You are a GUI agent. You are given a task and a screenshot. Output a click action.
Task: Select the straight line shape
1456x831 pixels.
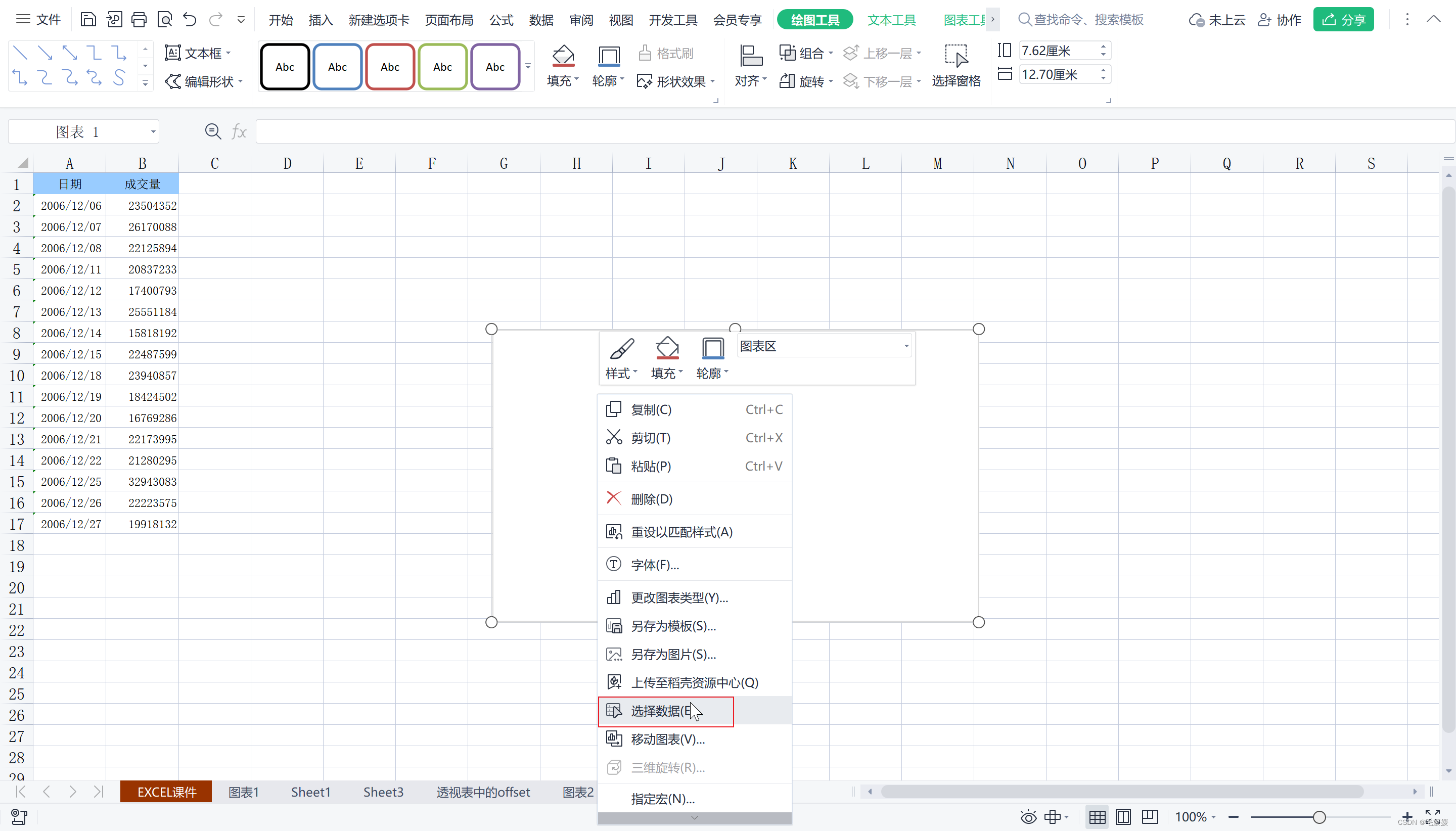coord(20,53)
